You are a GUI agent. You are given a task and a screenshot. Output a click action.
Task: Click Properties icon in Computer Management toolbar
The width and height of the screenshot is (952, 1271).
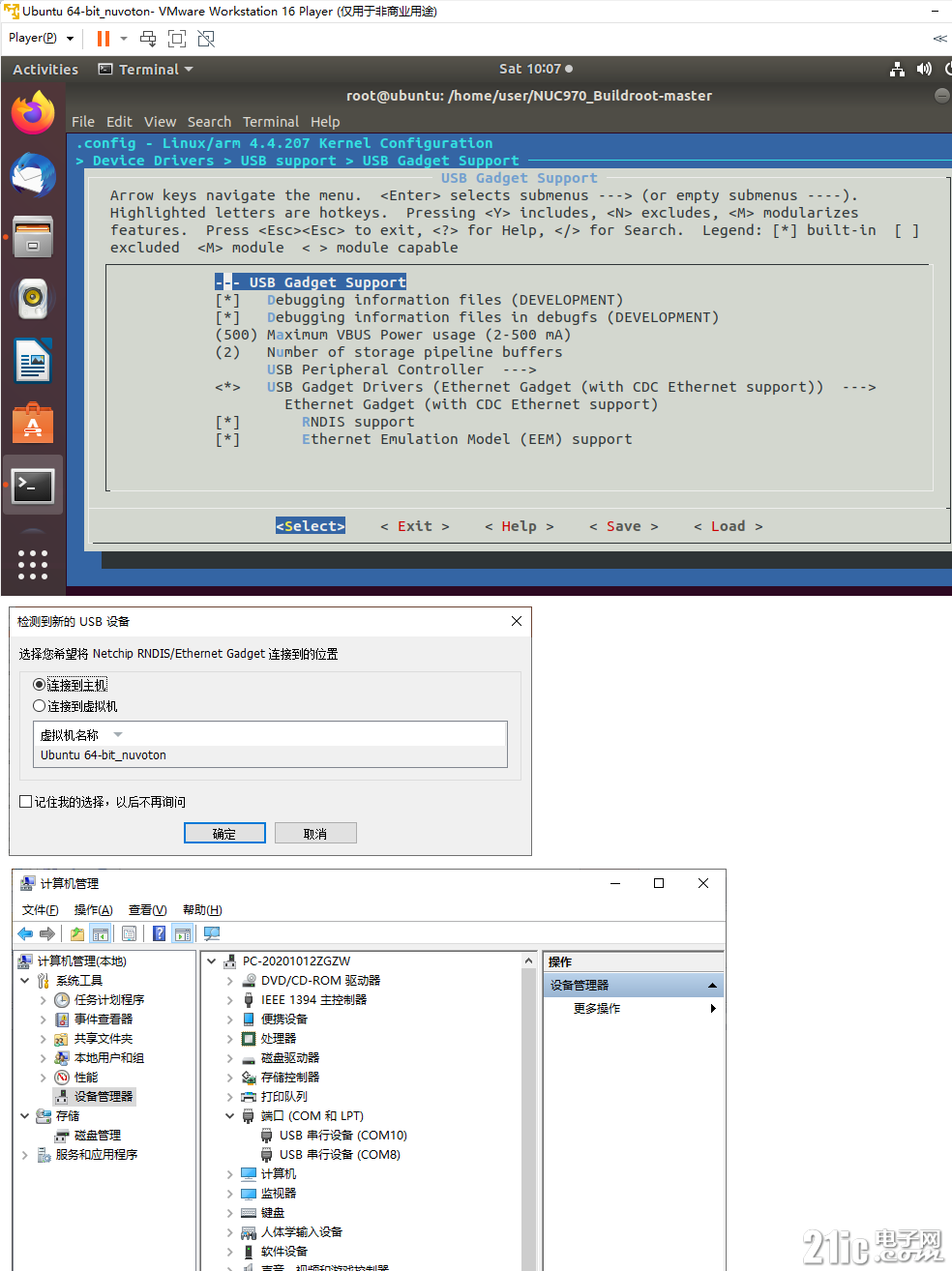pyautogui.click(x=129, y=933)
